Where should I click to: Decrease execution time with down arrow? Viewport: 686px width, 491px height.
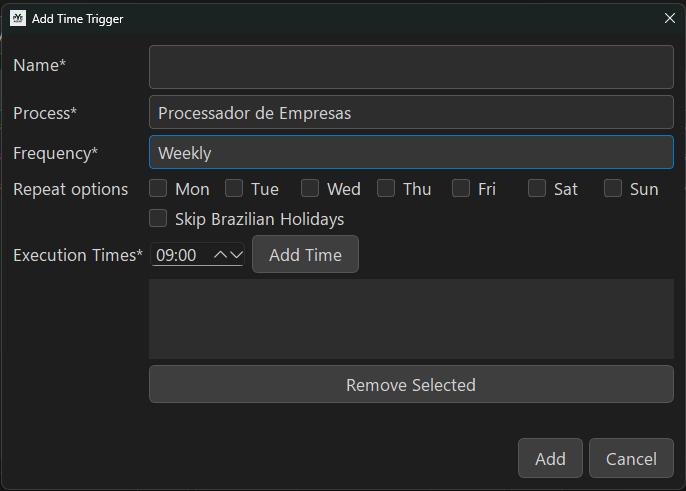pos(236,255)
